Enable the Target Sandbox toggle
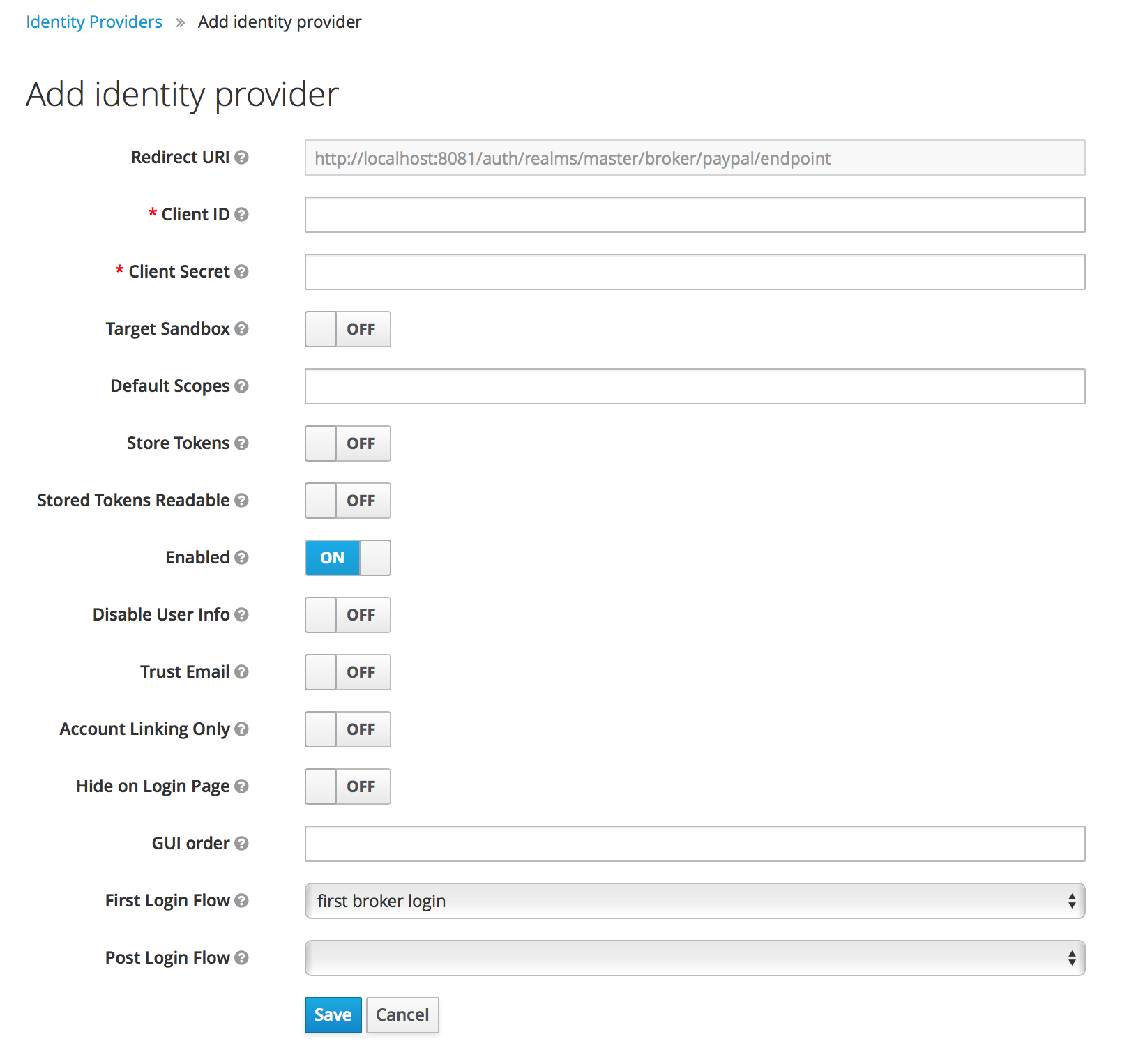Screen dimensions: 1136x1064 347,329
